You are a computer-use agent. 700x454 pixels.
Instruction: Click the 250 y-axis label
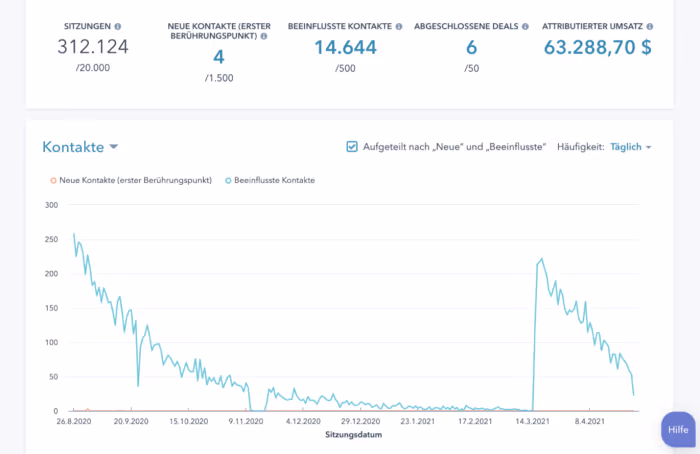[51, 239]
